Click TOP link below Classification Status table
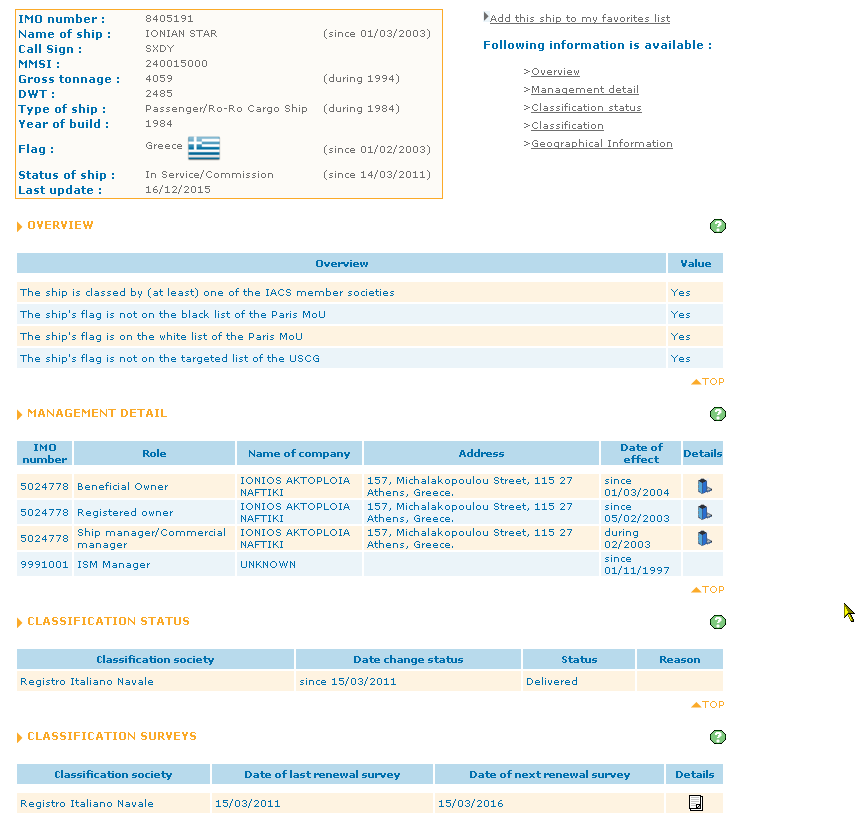The height and width of the screenshot is (814, 861). point(709,705)
